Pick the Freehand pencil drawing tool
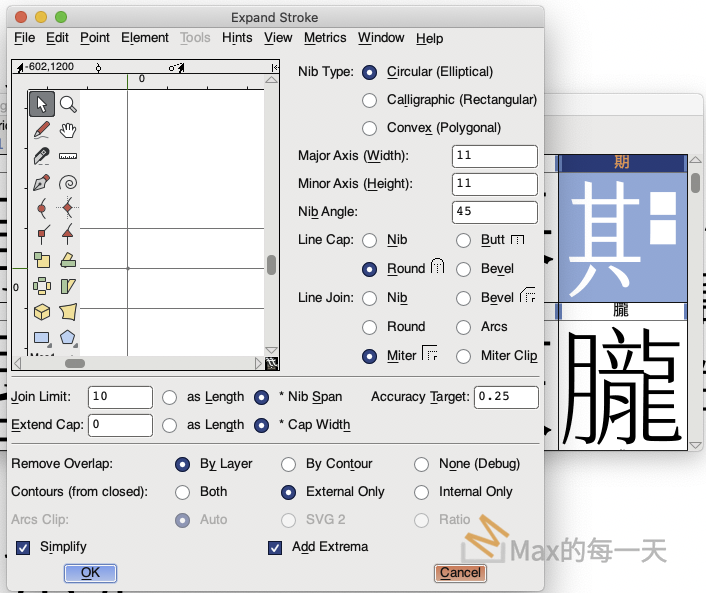Screen dimensions: 706x593 click(x=42, y=130)
